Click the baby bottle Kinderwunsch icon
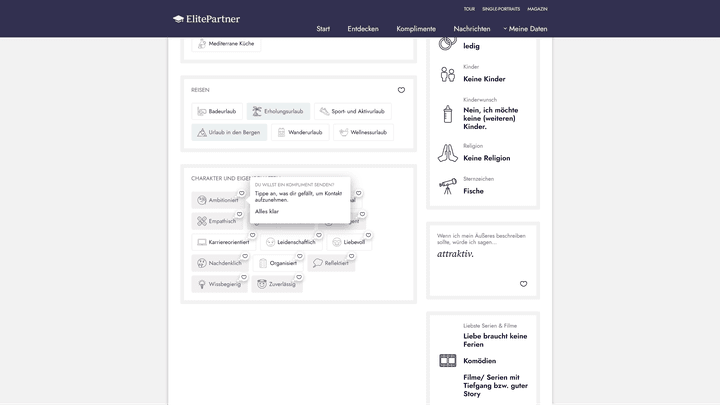Screen dimensions: 720x405 (447, 114)
